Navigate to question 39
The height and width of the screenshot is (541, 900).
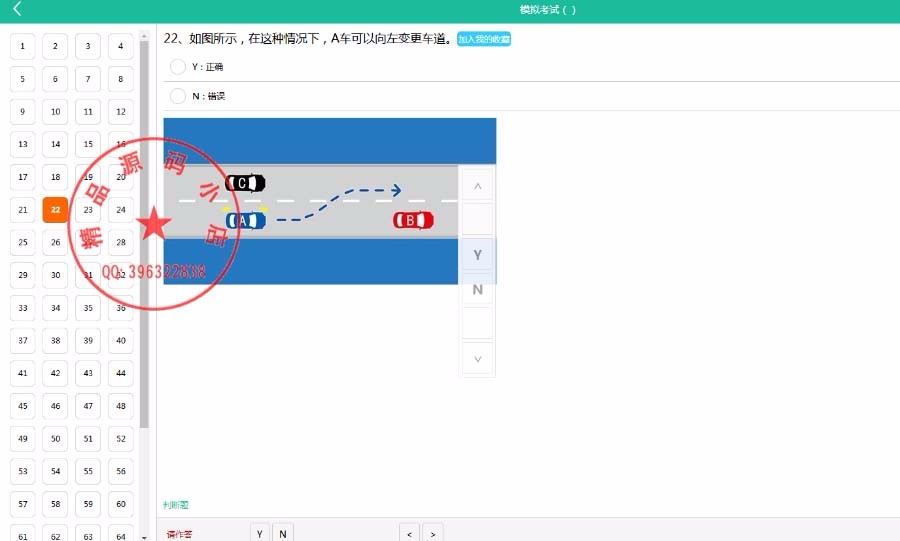tap(88, 340)
